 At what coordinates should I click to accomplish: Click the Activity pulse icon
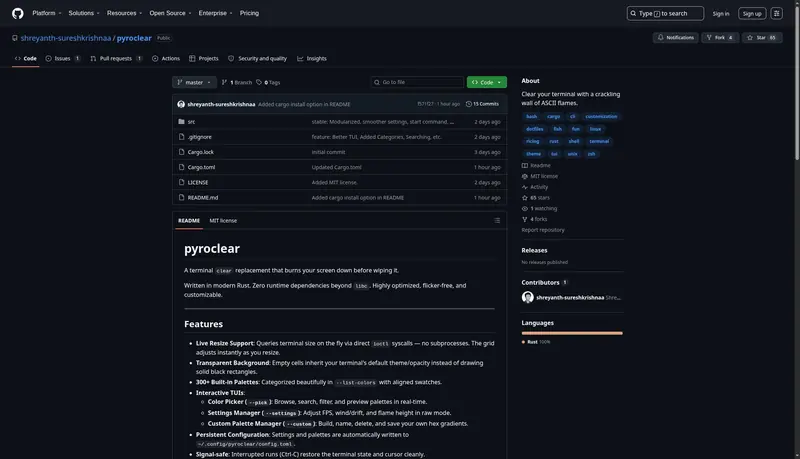pyautogui.click(x=524, y=187)
